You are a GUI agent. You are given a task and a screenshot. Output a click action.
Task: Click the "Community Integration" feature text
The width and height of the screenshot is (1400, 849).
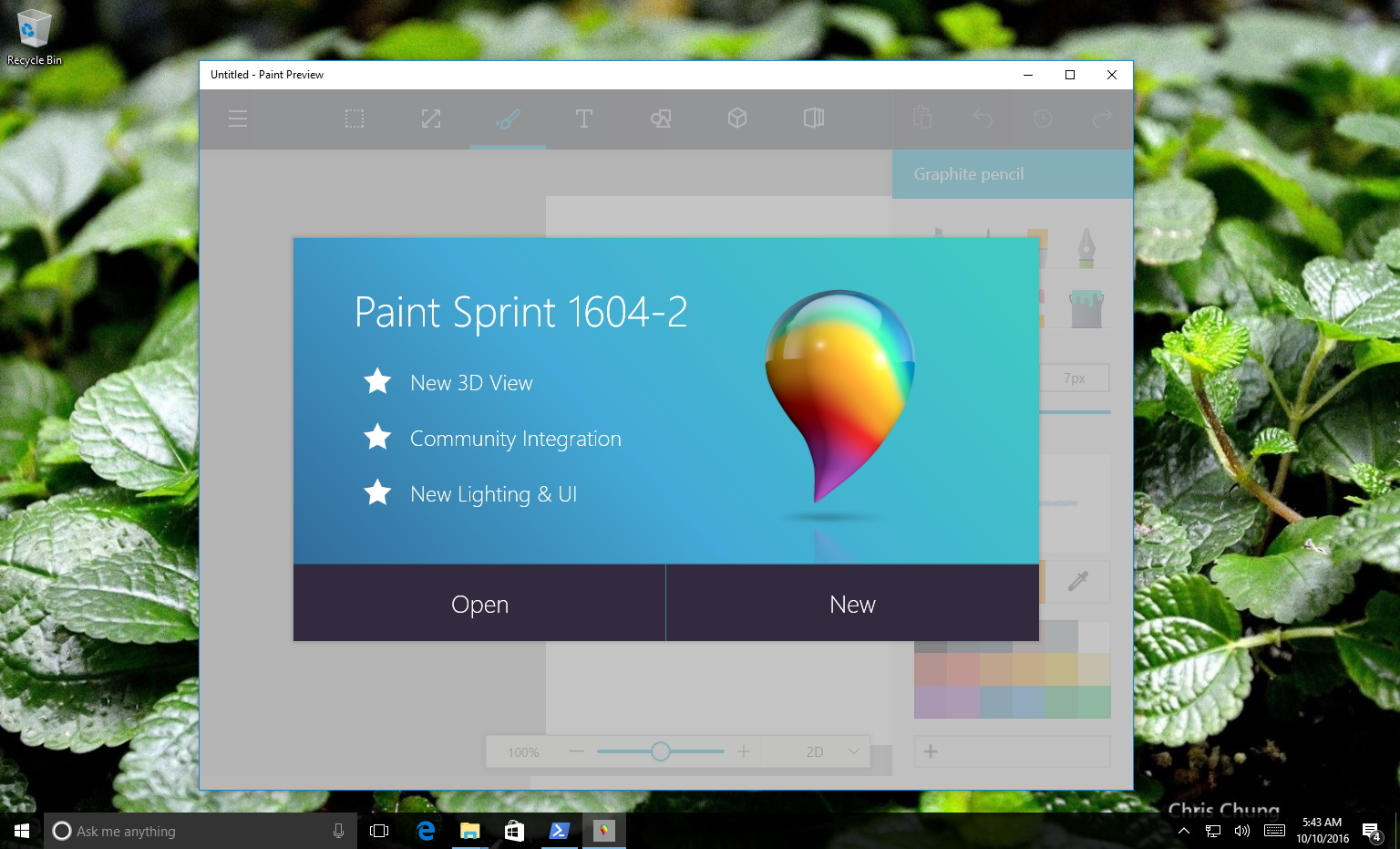point(516,439)
